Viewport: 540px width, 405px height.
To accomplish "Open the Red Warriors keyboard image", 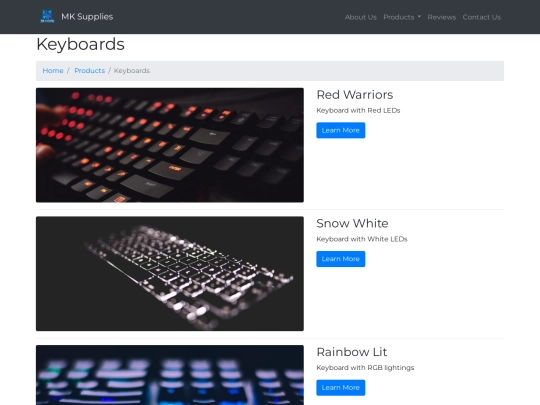I will click(170, 145).
